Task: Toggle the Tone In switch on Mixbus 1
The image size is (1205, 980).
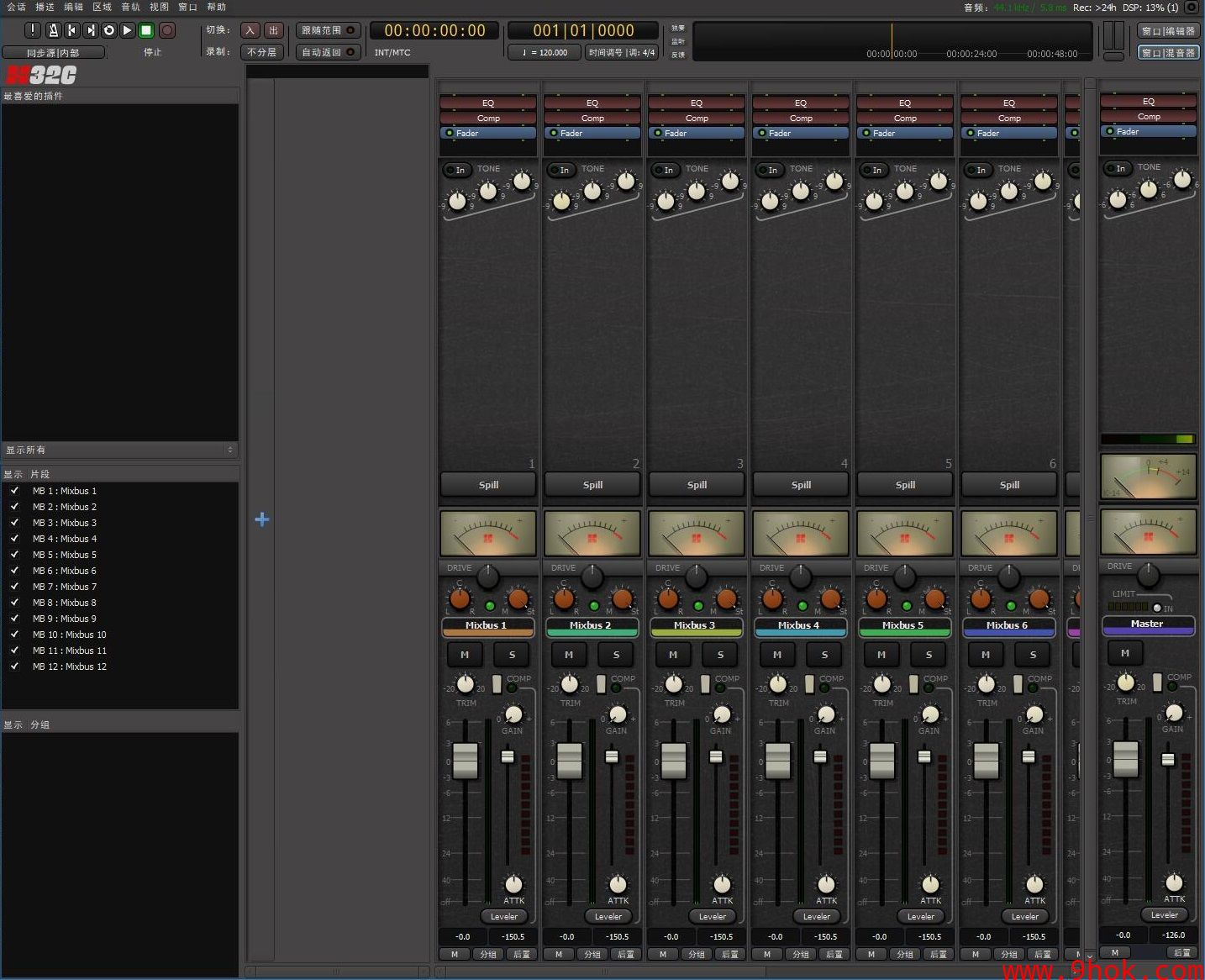Action: point(457,170)
